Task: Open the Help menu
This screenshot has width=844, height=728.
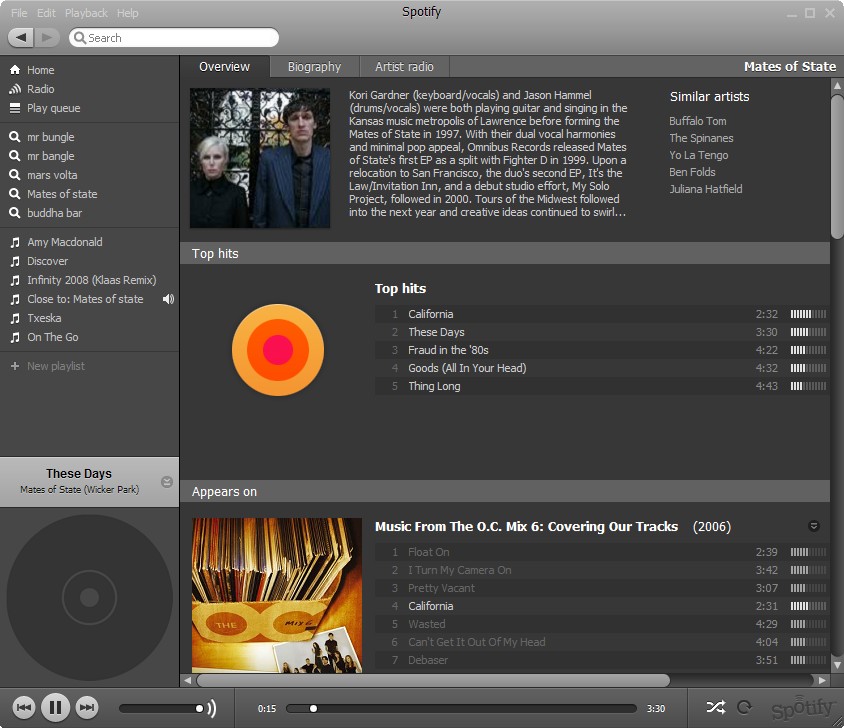Action: pos(128,13)
